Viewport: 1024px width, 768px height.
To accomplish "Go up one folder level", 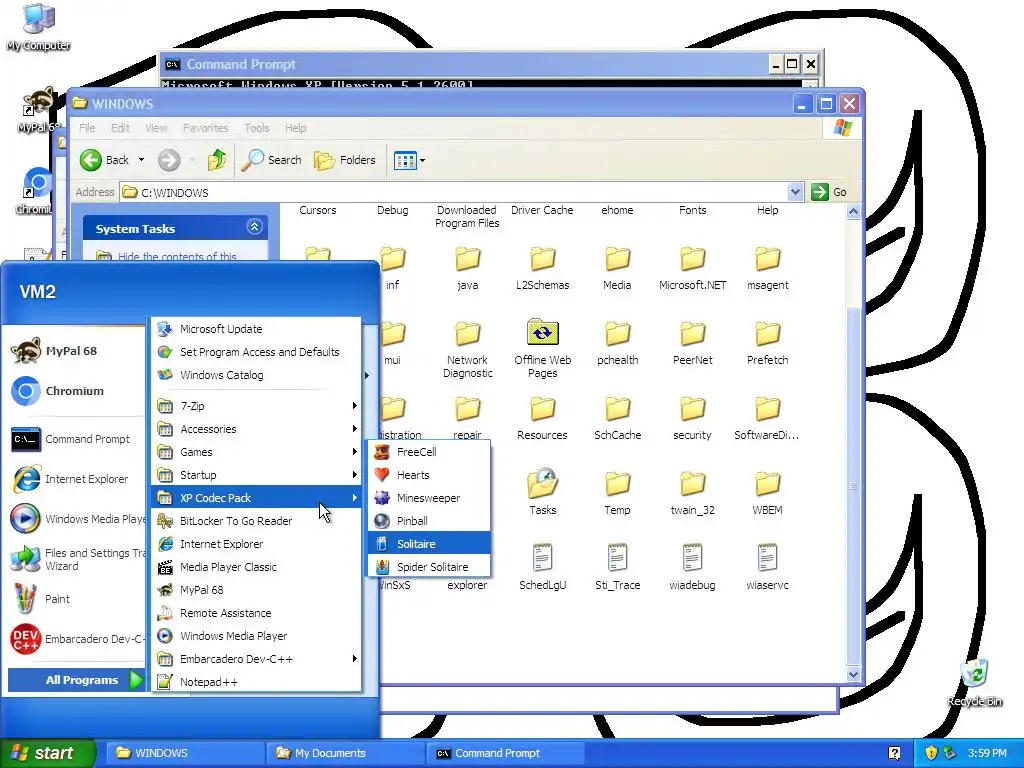I will pyautogui.click(x=217, y=160).
